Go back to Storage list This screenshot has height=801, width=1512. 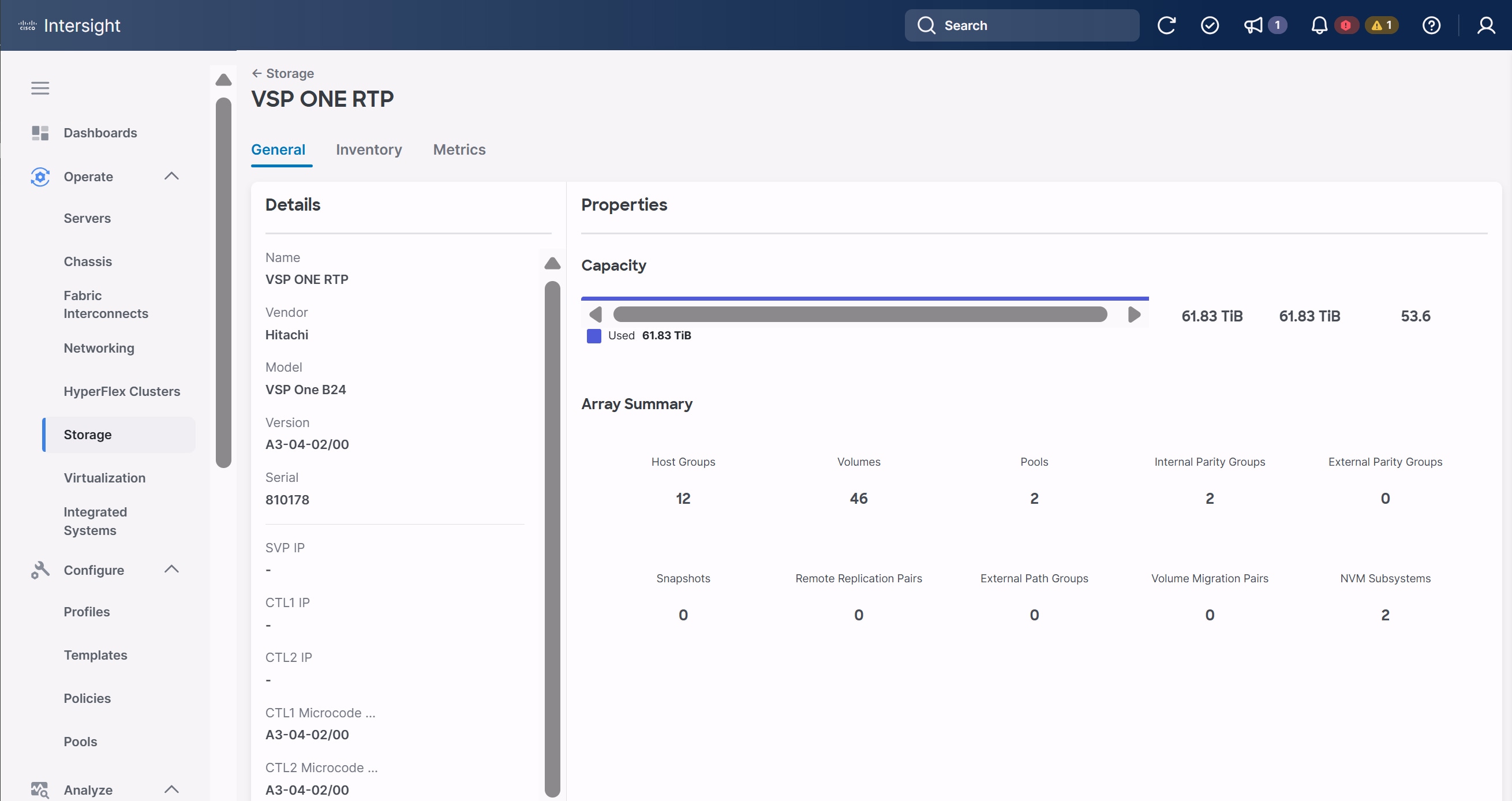(x=283, y=73)
